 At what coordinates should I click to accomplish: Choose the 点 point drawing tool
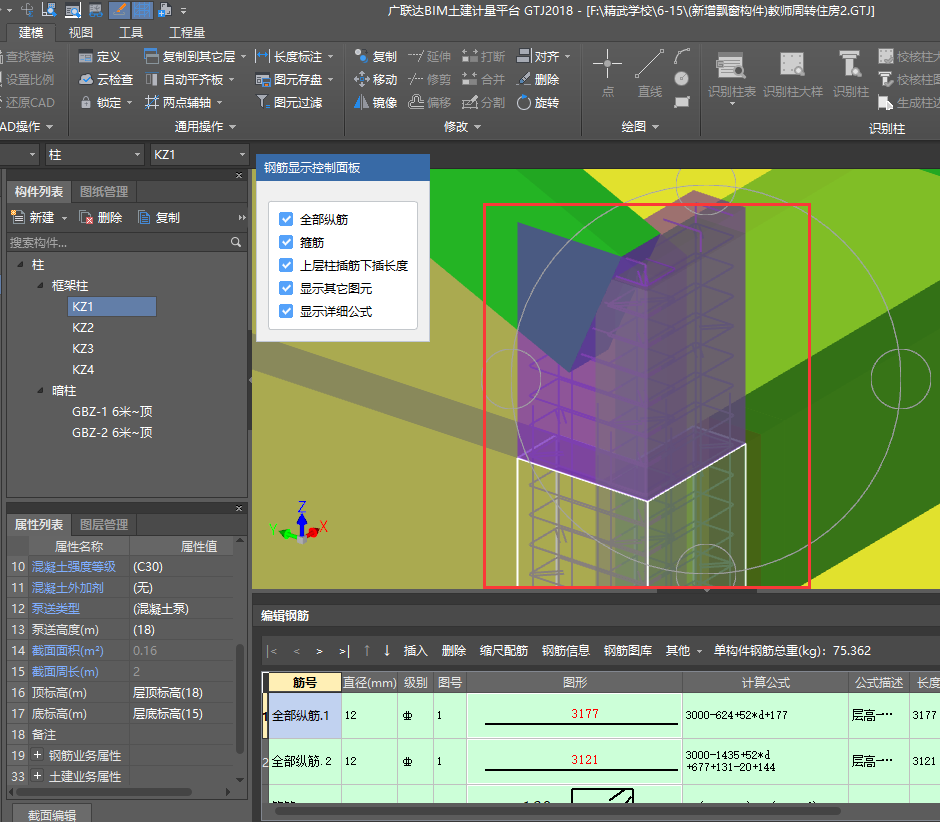point(607,72)
